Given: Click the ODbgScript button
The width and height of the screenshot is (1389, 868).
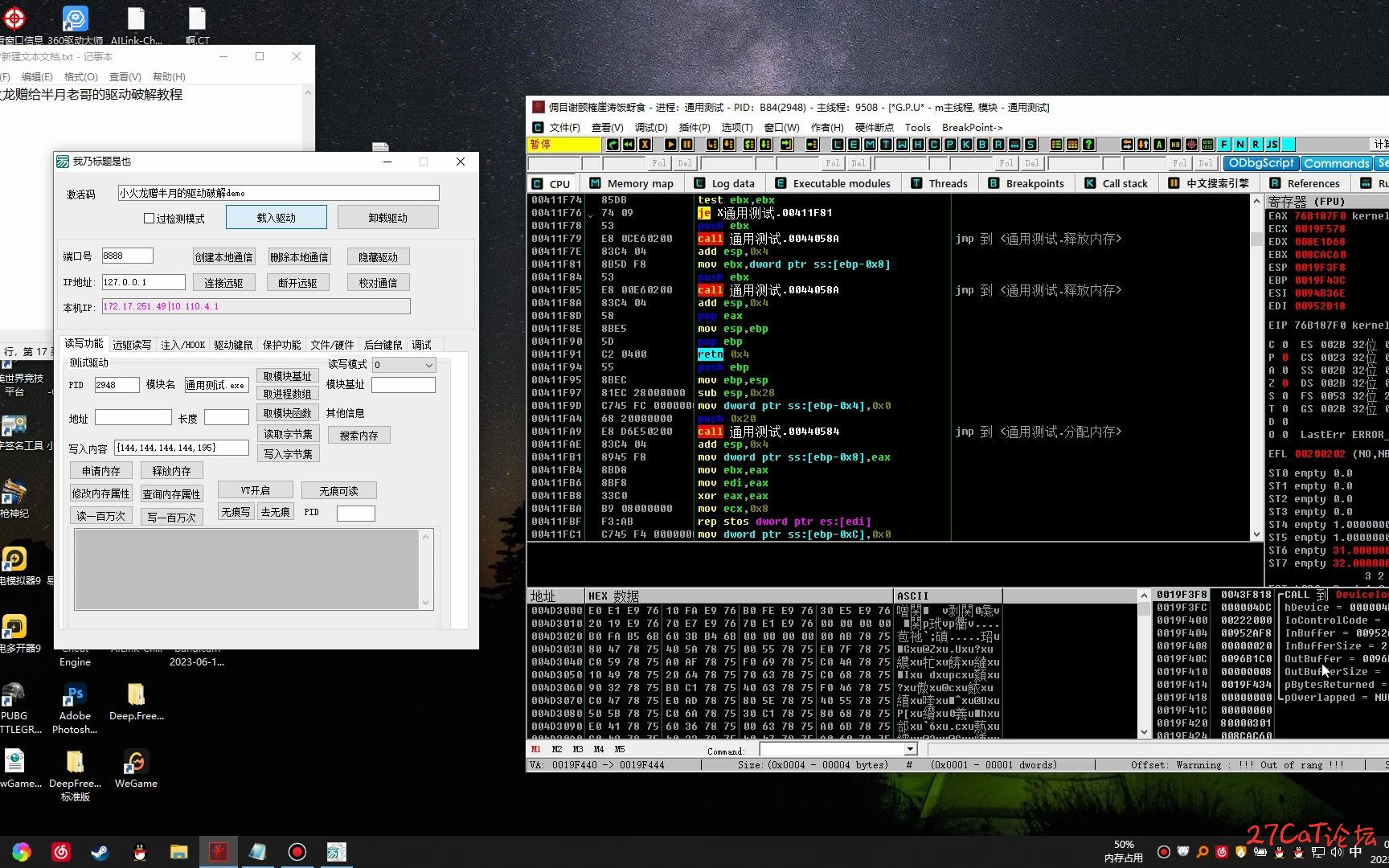Looking at the screenshot, I should click(1260, 163).
